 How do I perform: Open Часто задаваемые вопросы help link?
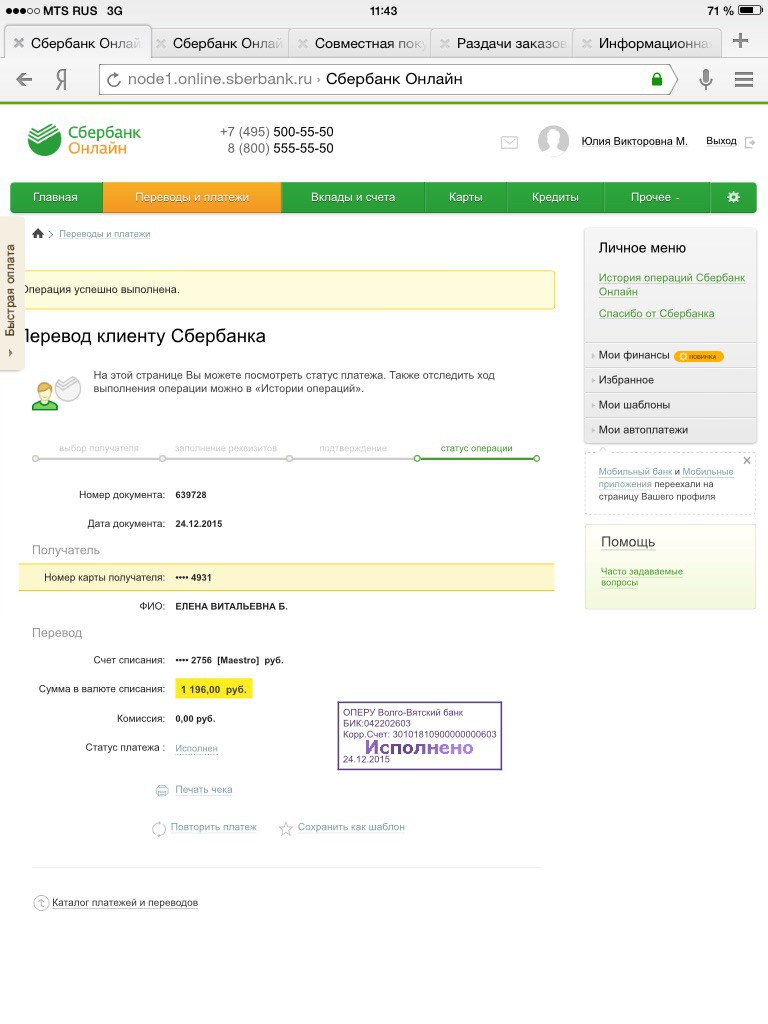pyautogui.click(x=641, y=577)
